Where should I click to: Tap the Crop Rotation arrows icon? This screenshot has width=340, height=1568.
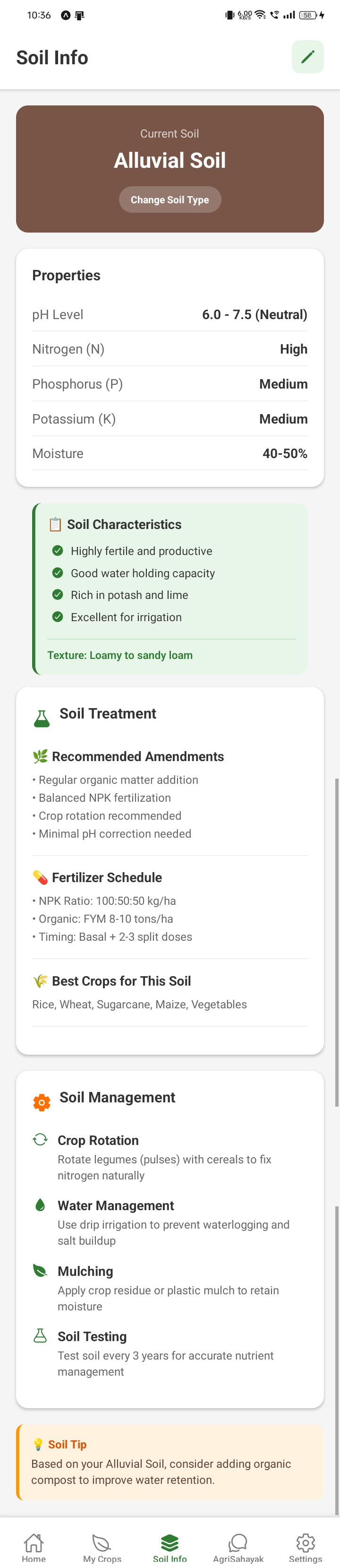42,1139
